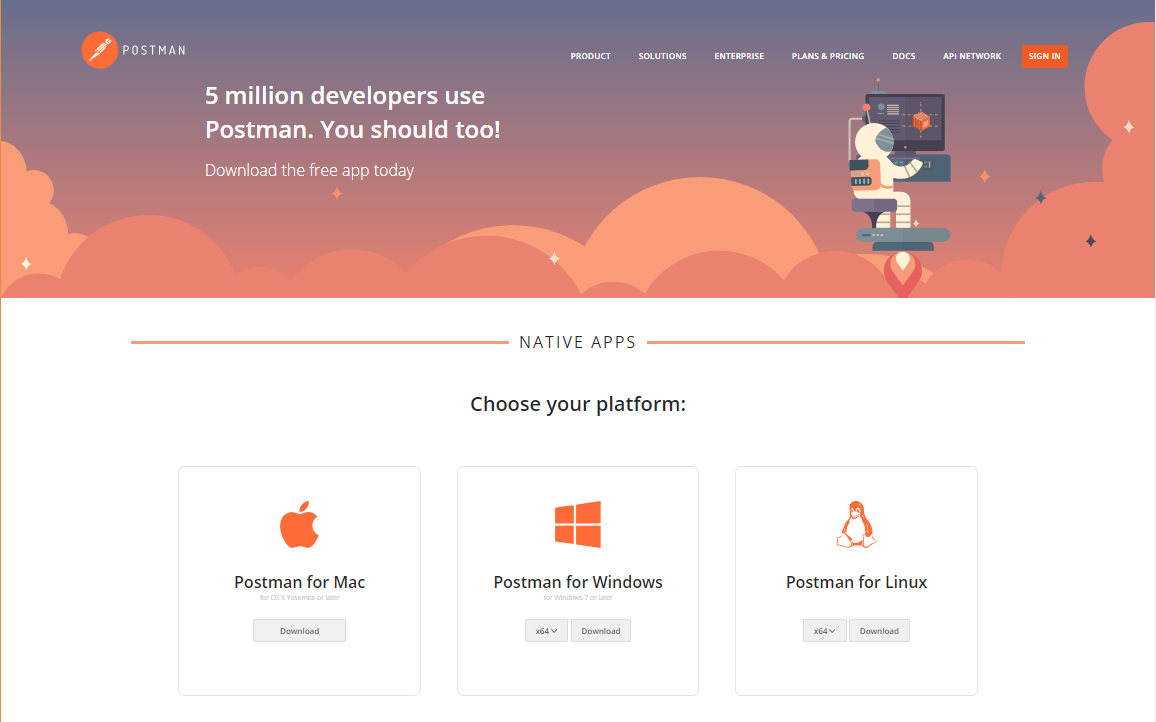The width and height of the screenshot is (1156, 722).
Task: View Plans & Pricing
Action: pyautogui.click(x=828, y=56)
